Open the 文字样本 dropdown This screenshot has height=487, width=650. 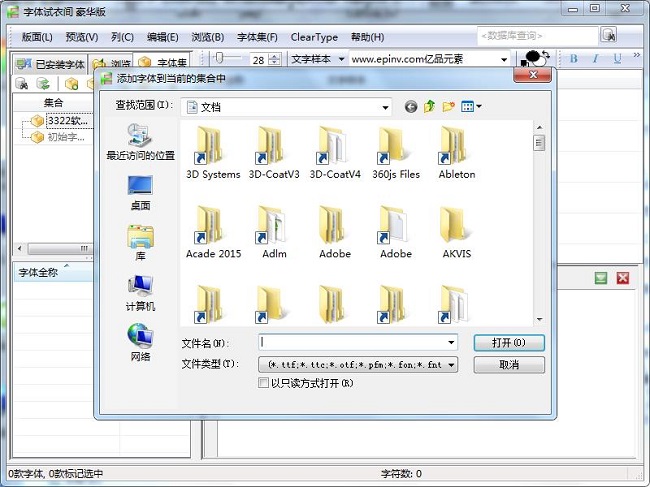pos(318,59)
